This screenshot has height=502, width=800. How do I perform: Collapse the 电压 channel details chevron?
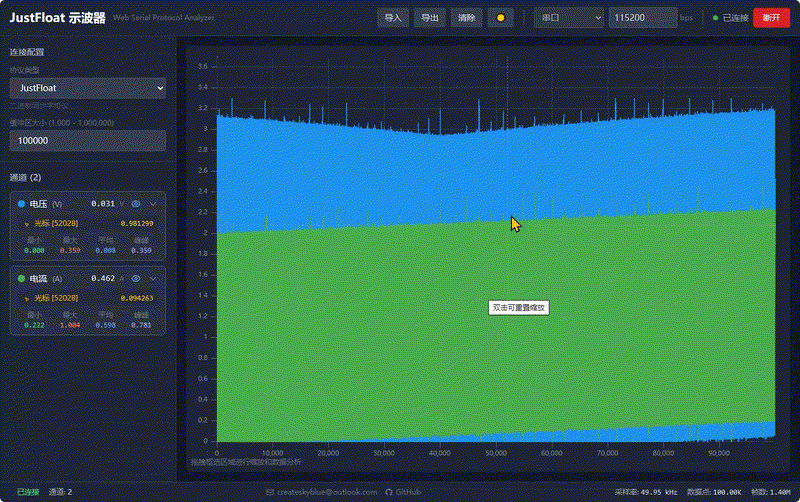click(153, 203)
